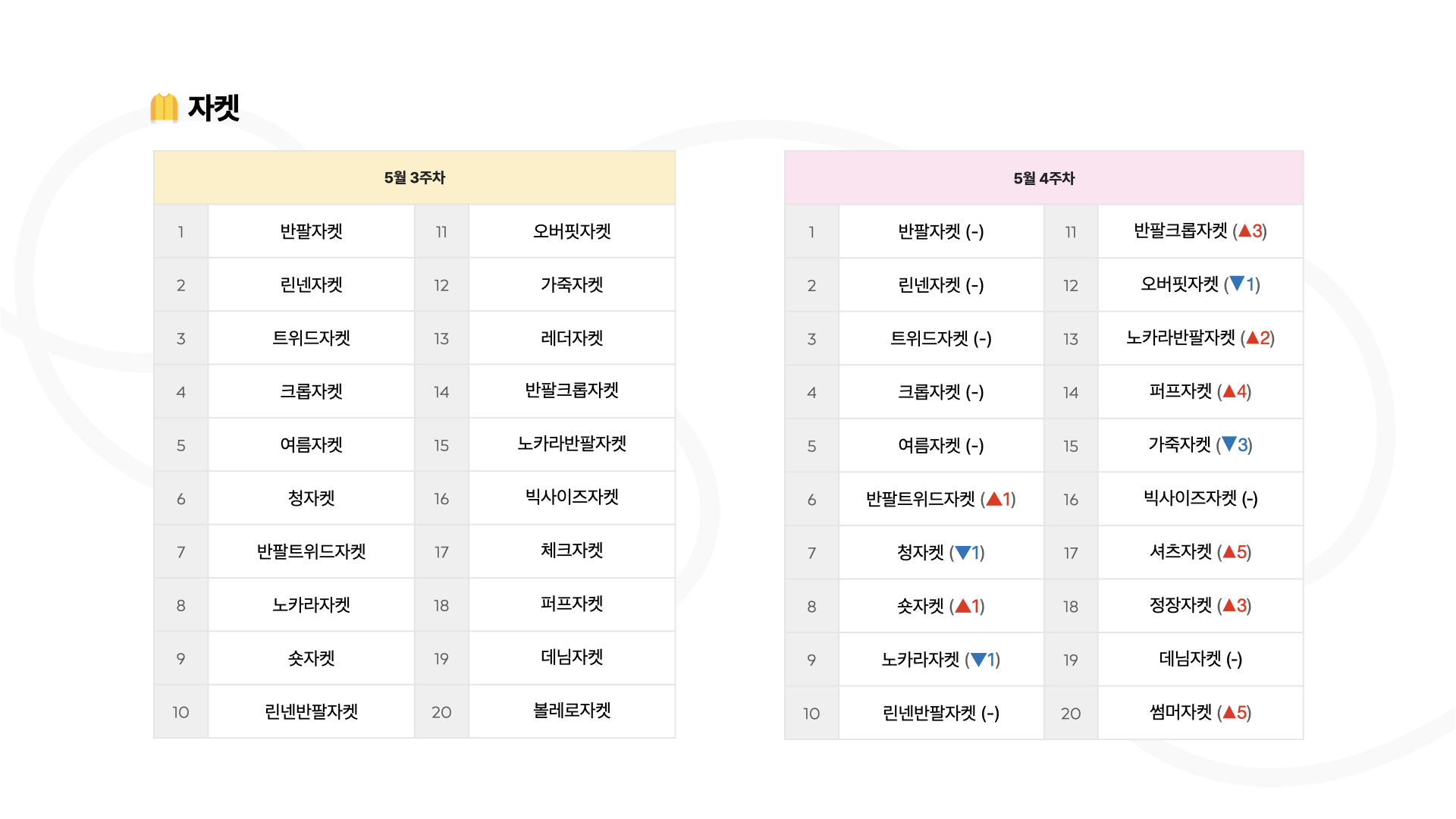The image size is (1456, 819).
Task: Click 반팔자켓 in the 5월 3주차 table
Action: click(x=311, y=231)
